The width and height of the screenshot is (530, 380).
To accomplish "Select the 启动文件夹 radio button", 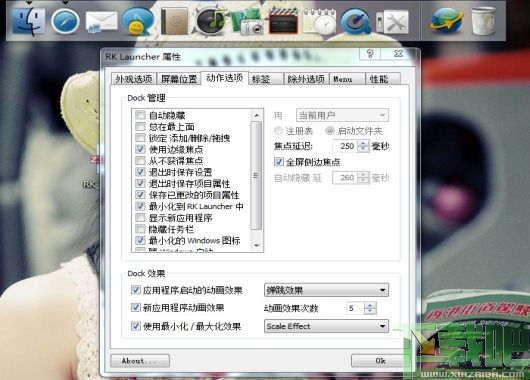I will pos(330,130).
